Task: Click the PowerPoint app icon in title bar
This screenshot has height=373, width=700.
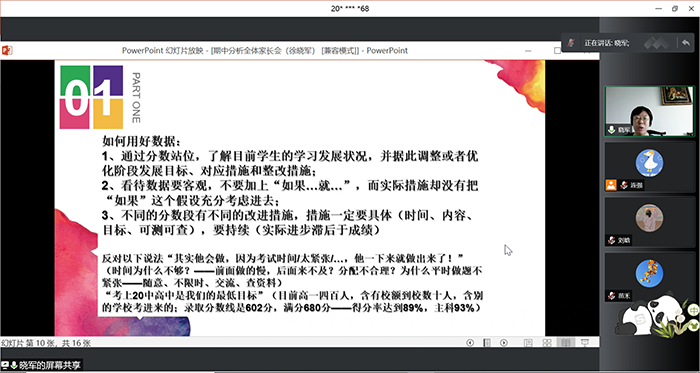Action: coord(7,50)
